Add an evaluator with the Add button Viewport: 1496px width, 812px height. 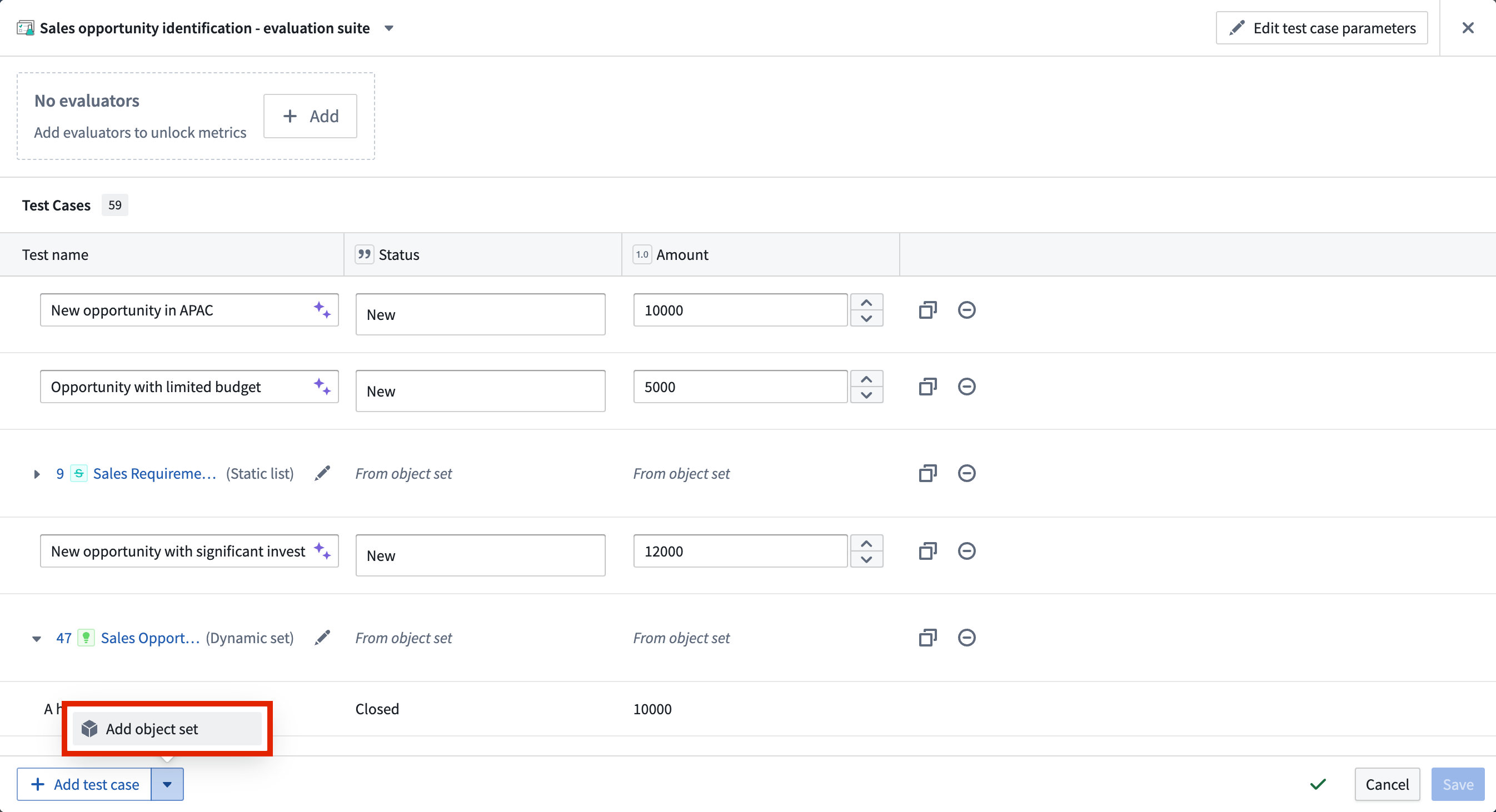310,116
